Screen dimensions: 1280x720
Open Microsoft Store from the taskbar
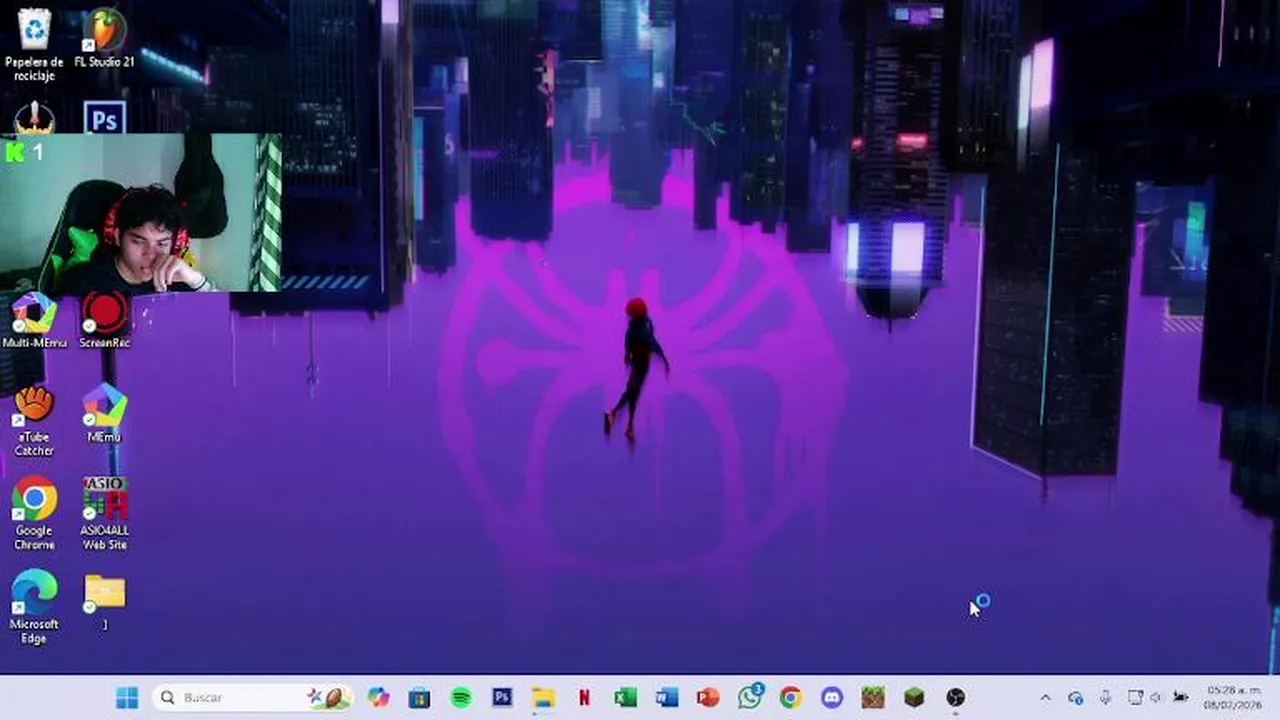(x=419, y=697)
